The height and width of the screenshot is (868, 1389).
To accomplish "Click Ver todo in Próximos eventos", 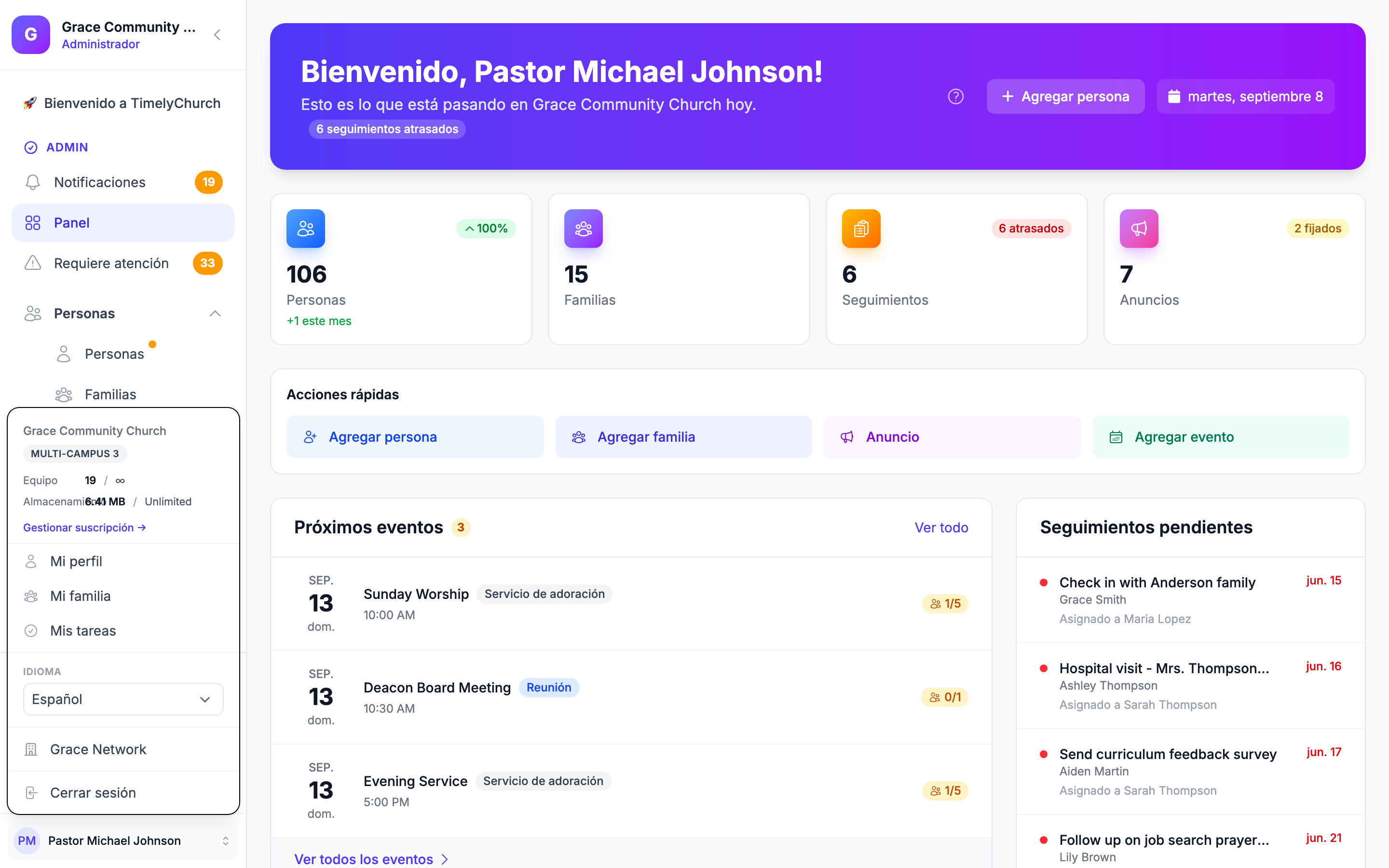I will click(941, 528).
